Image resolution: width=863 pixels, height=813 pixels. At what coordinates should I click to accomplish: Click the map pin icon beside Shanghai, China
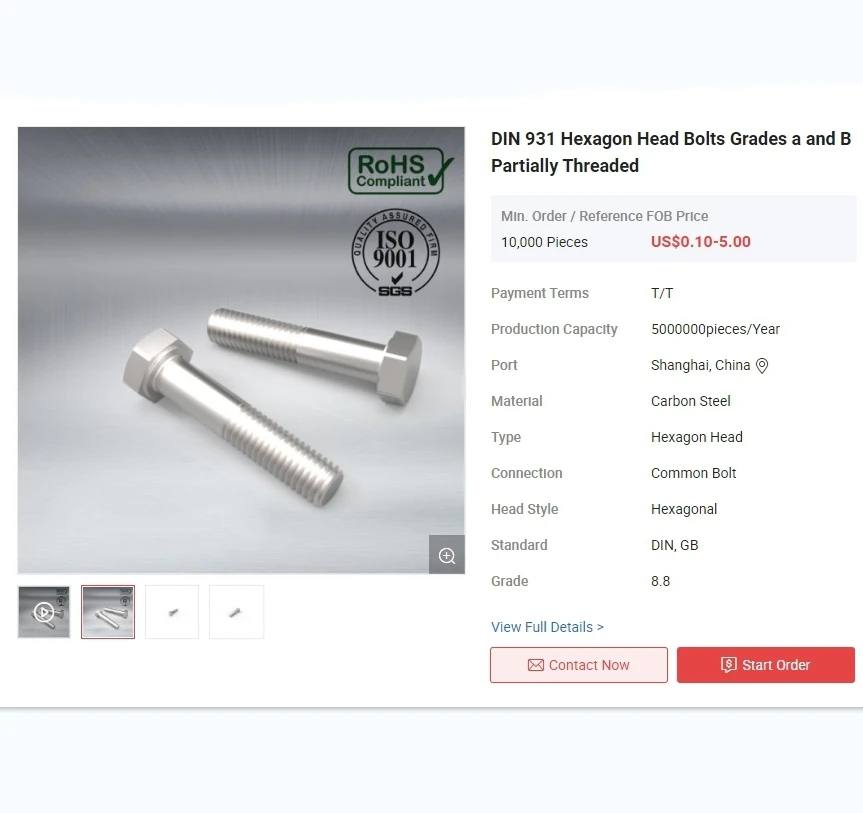pos(762,365)
